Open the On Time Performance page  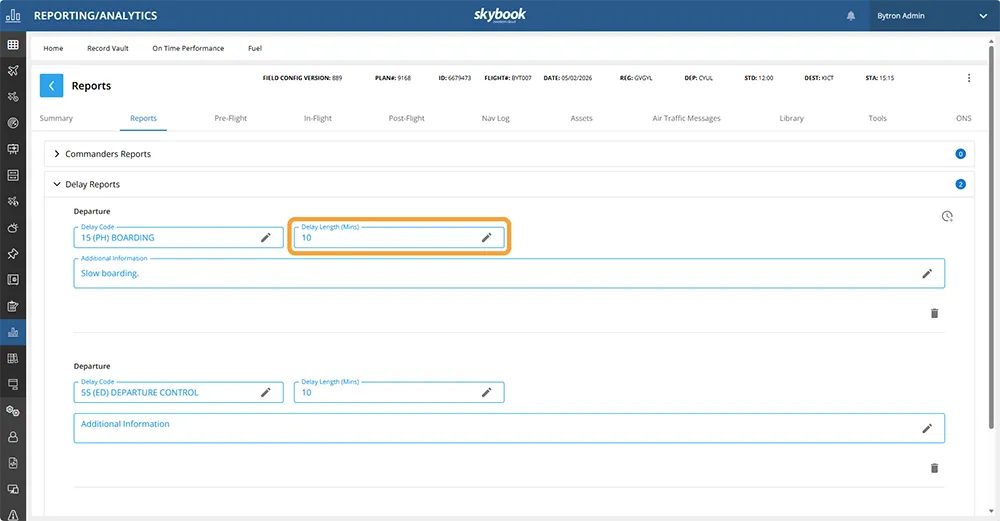(188, 48)
